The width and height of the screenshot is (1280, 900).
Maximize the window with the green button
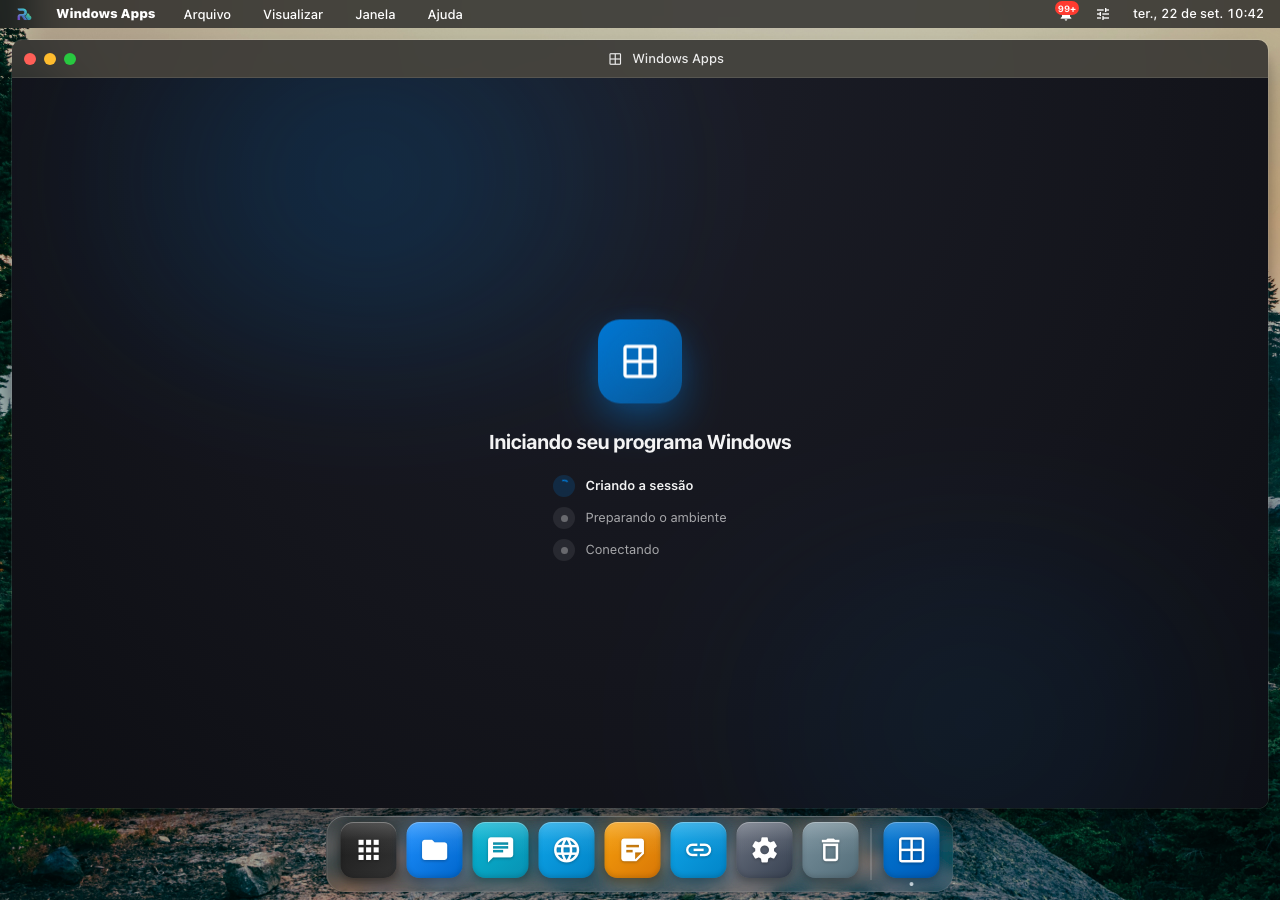coord(70,59)
